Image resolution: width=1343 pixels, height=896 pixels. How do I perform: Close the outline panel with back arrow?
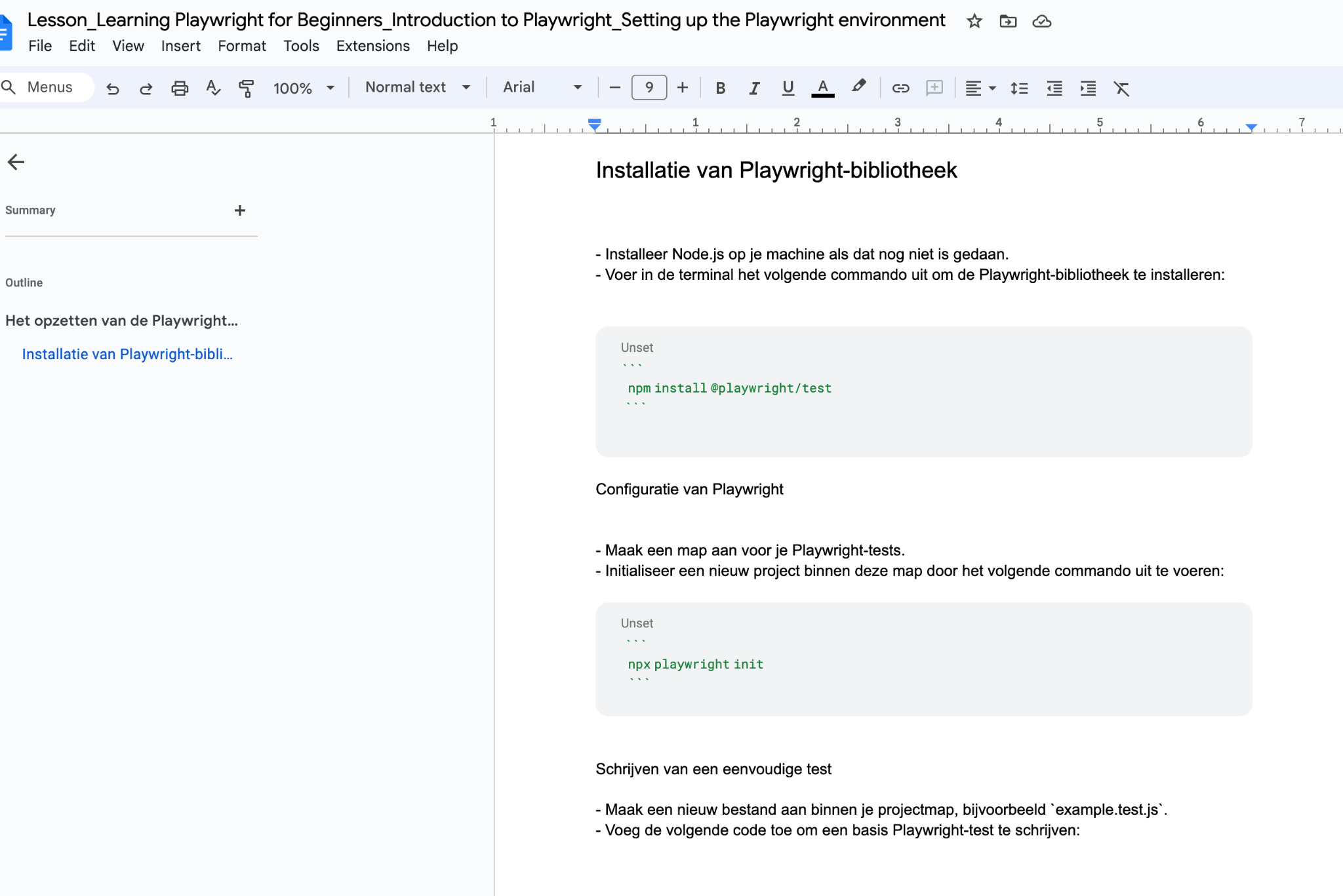(16, 162)
